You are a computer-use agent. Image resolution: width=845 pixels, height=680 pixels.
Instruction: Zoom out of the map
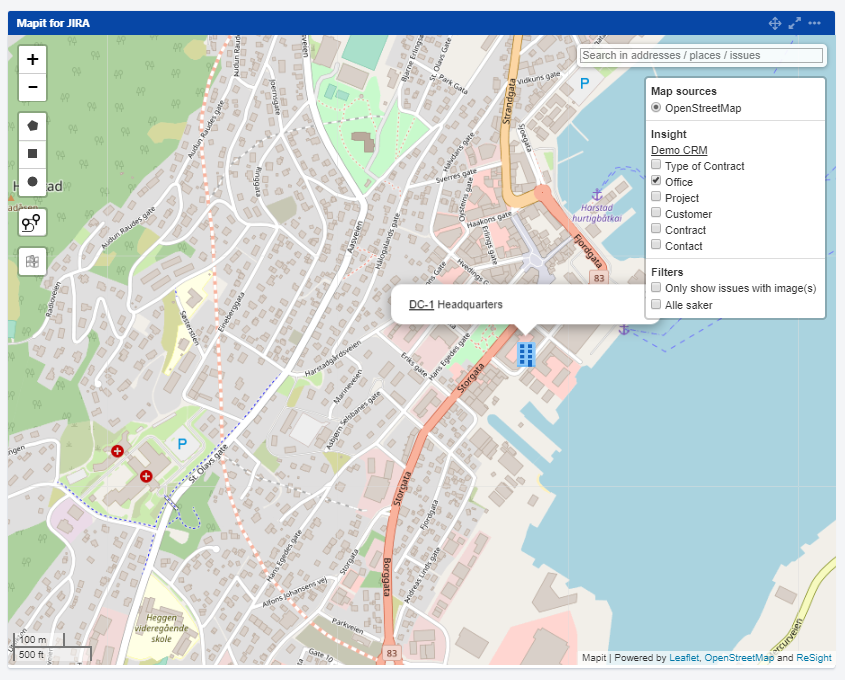[33, 88]
